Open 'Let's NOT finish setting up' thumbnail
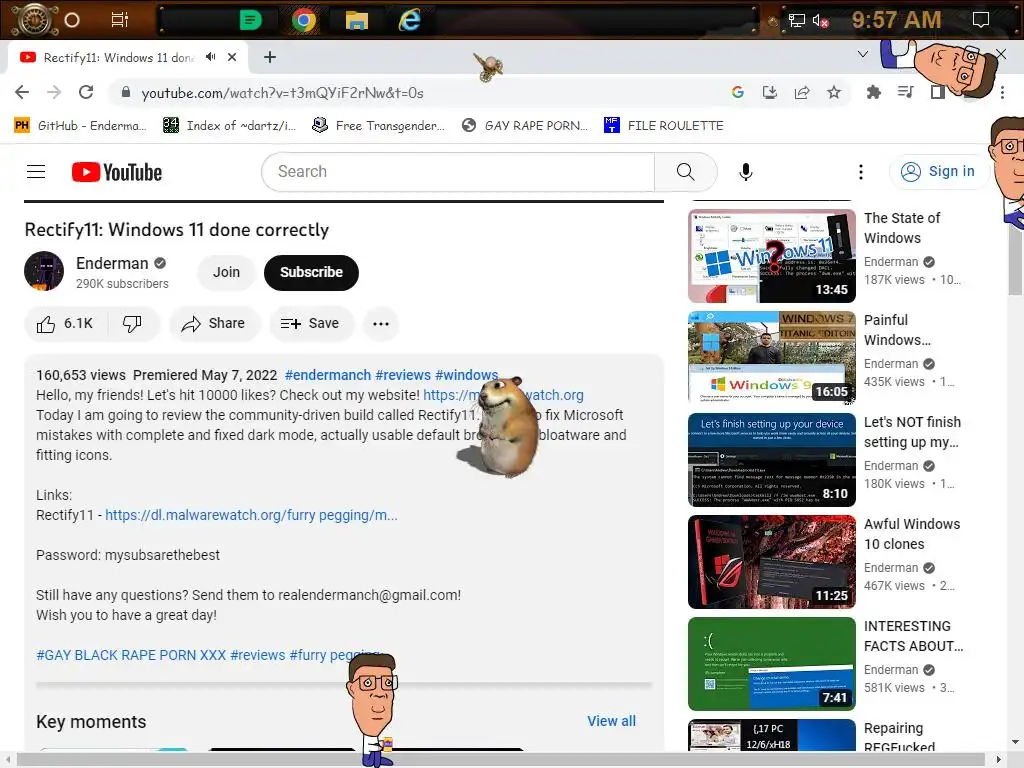The image size is (1024, 768). pos(772,460)
